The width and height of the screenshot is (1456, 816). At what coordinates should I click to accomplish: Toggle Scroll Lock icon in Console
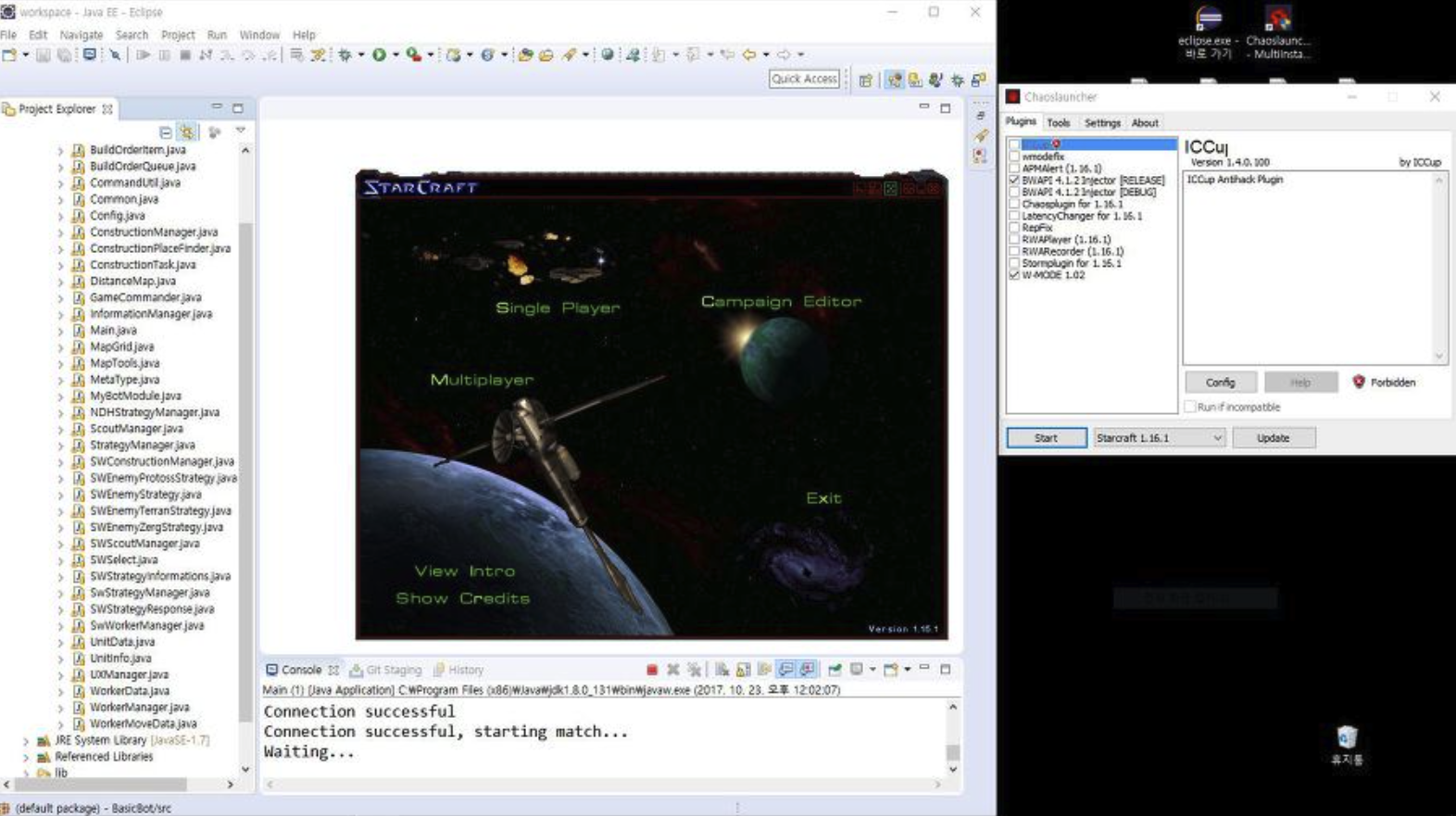coord(743,670)
